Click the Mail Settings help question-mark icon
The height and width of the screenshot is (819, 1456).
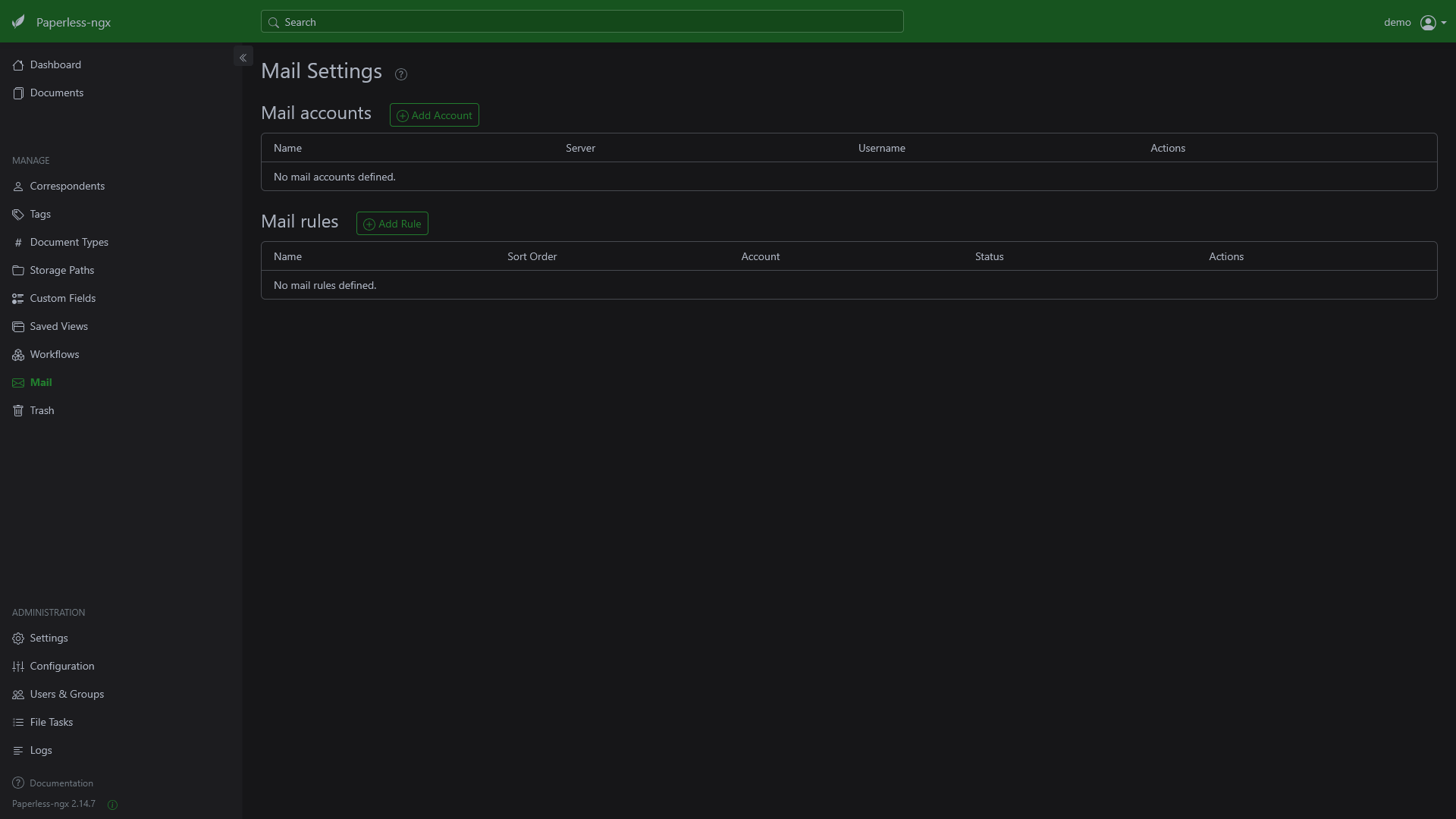(401, 74)
